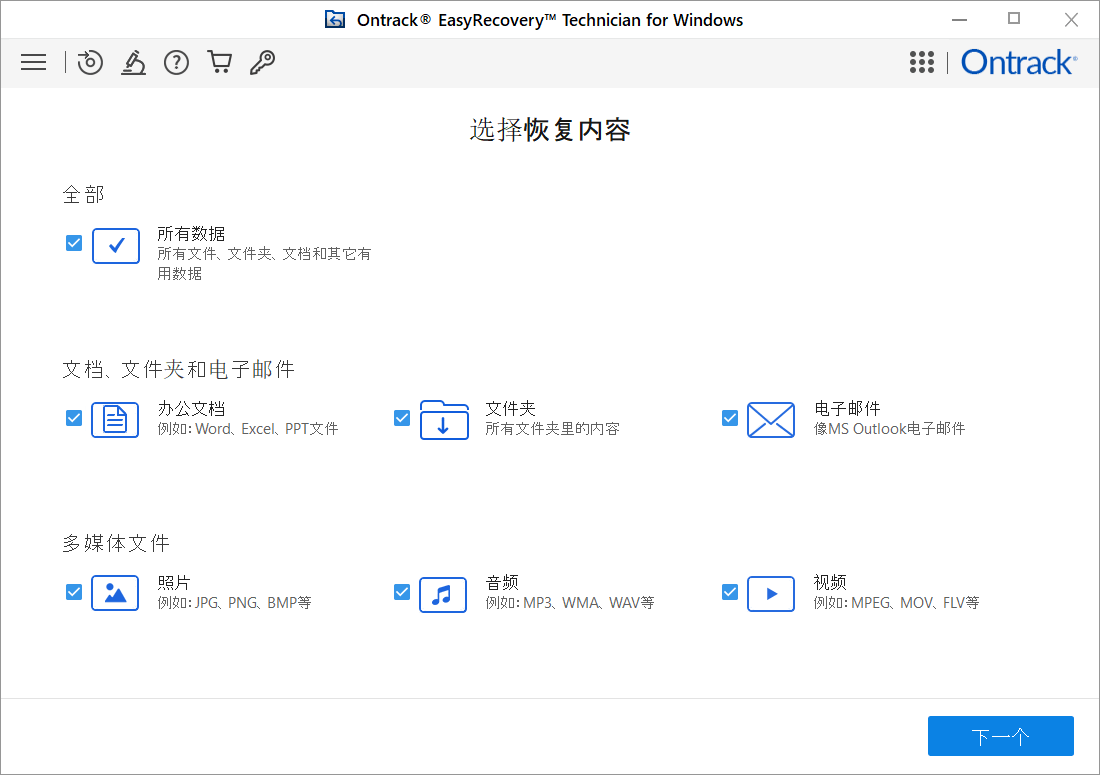The height and width of the screenshot is (775, 1100).
Task: Click the 所有数据 label text
Action: point(191,234)
